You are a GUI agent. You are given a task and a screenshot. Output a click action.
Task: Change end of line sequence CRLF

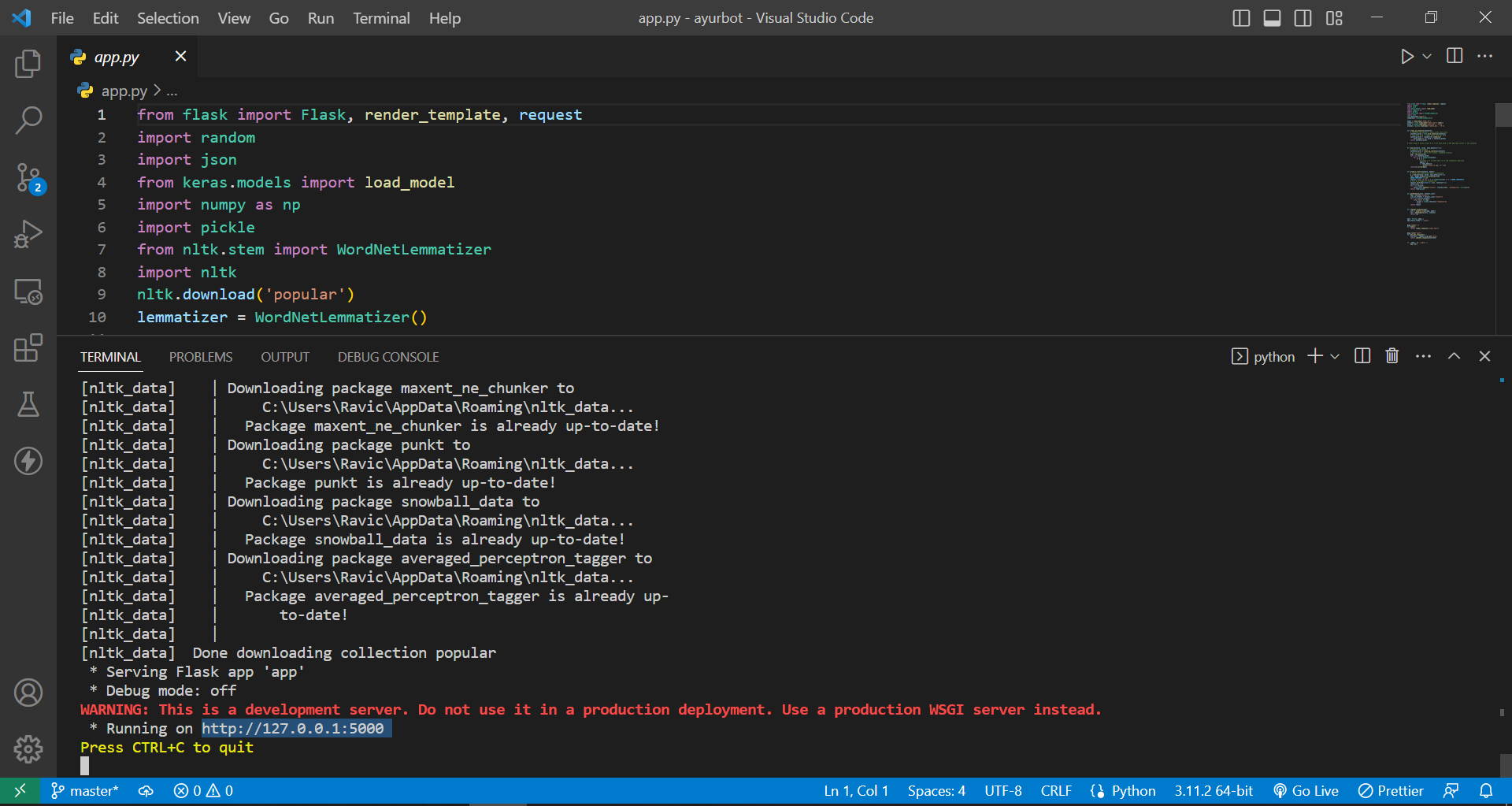click(x=1056, y=790)
